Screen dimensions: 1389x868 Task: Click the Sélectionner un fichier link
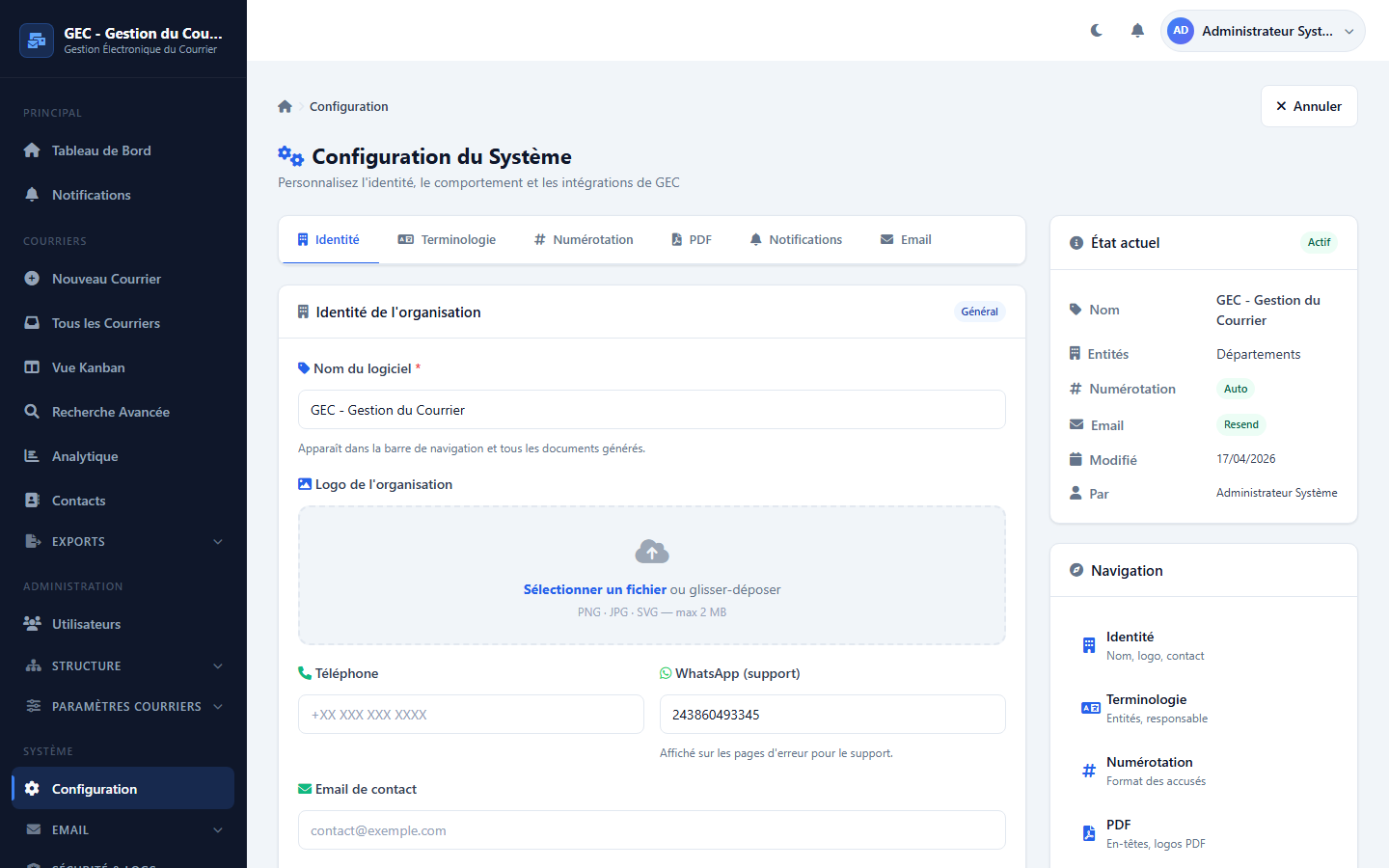coord(594,589)
